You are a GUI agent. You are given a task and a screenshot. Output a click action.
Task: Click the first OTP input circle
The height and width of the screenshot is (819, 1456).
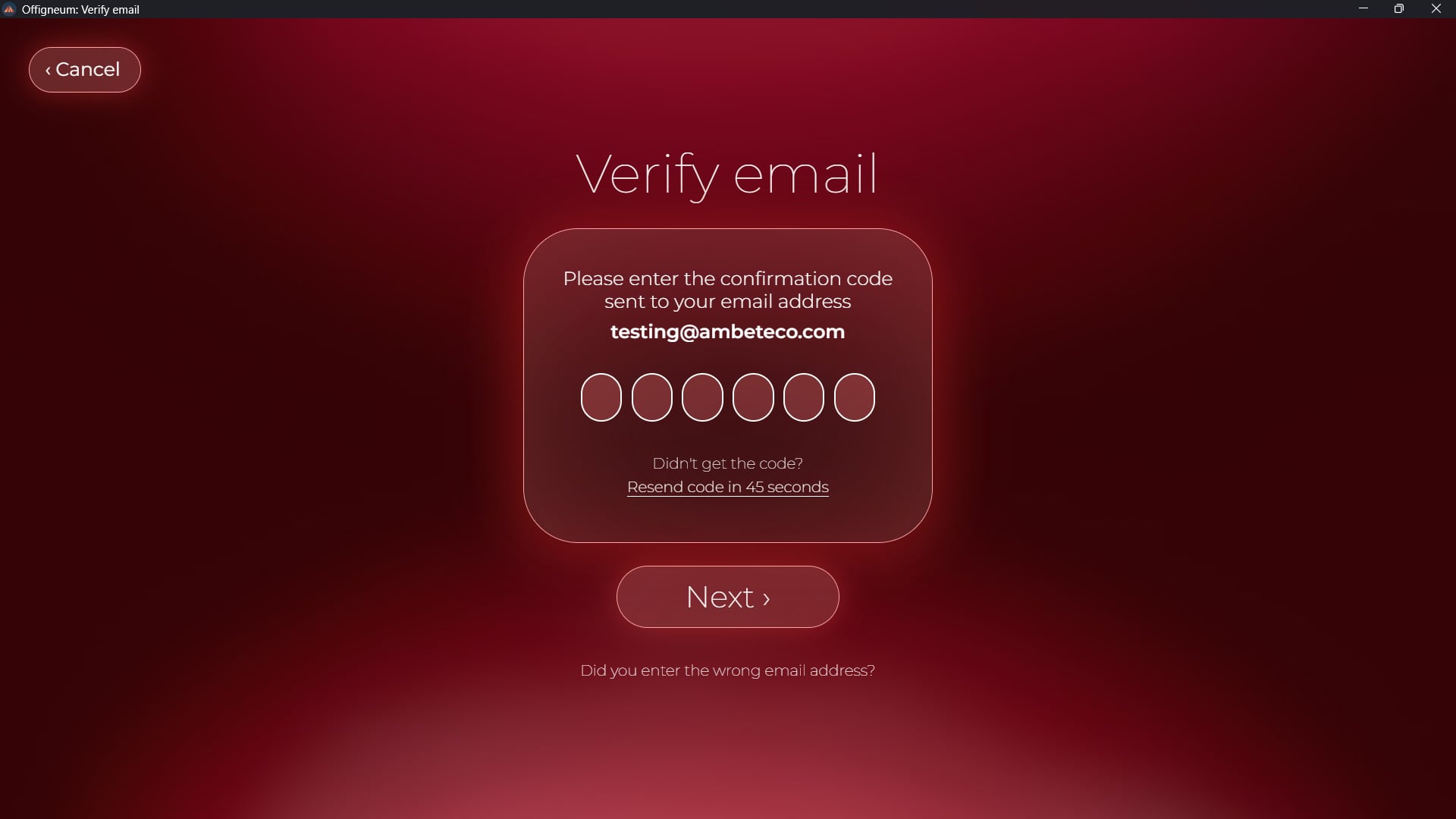[x=600, y=397]
